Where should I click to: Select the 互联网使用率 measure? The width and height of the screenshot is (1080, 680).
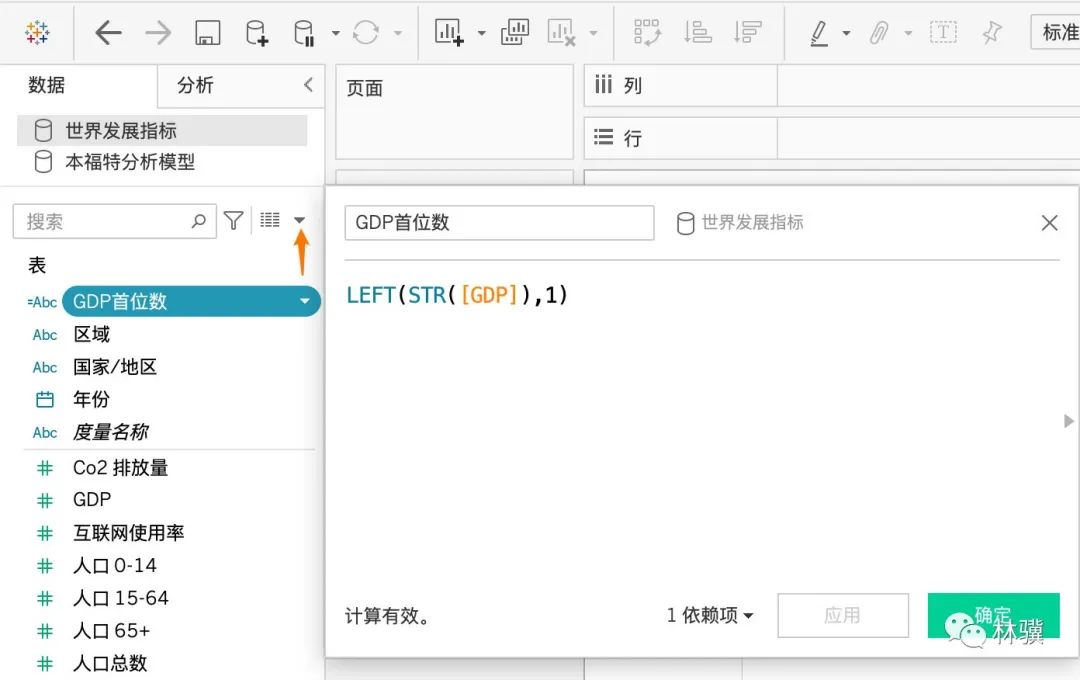(x=129, y=533)
